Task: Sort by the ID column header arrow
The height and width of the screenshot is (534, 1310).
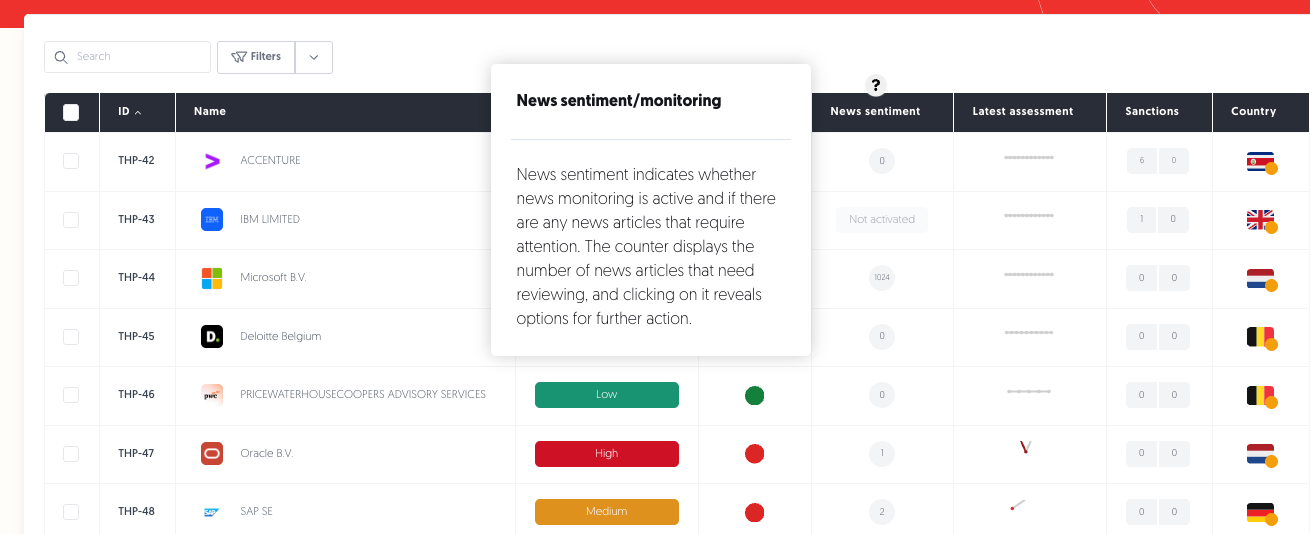Action: pos(138,112)
